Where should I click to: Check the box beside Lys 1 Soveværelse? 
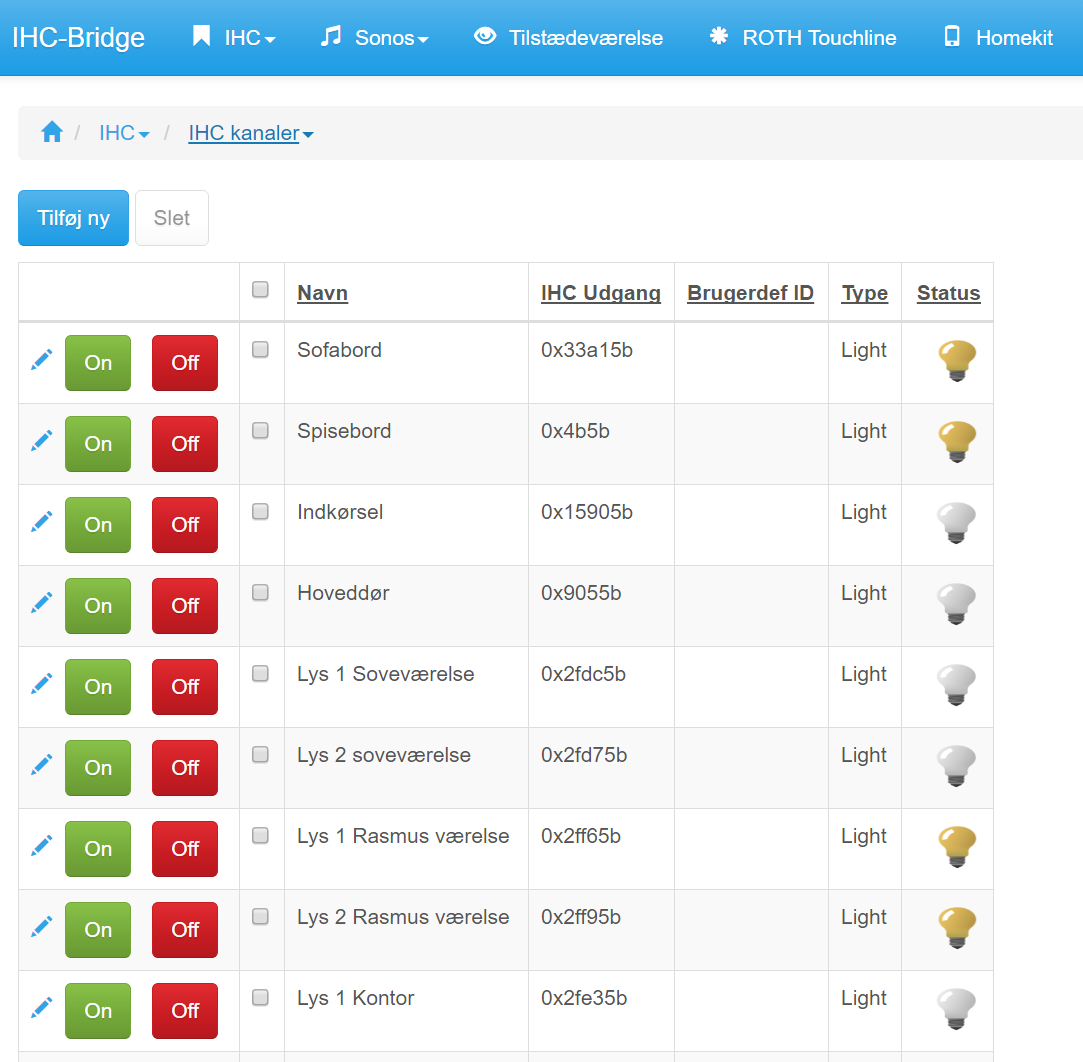tap(260, 674)
